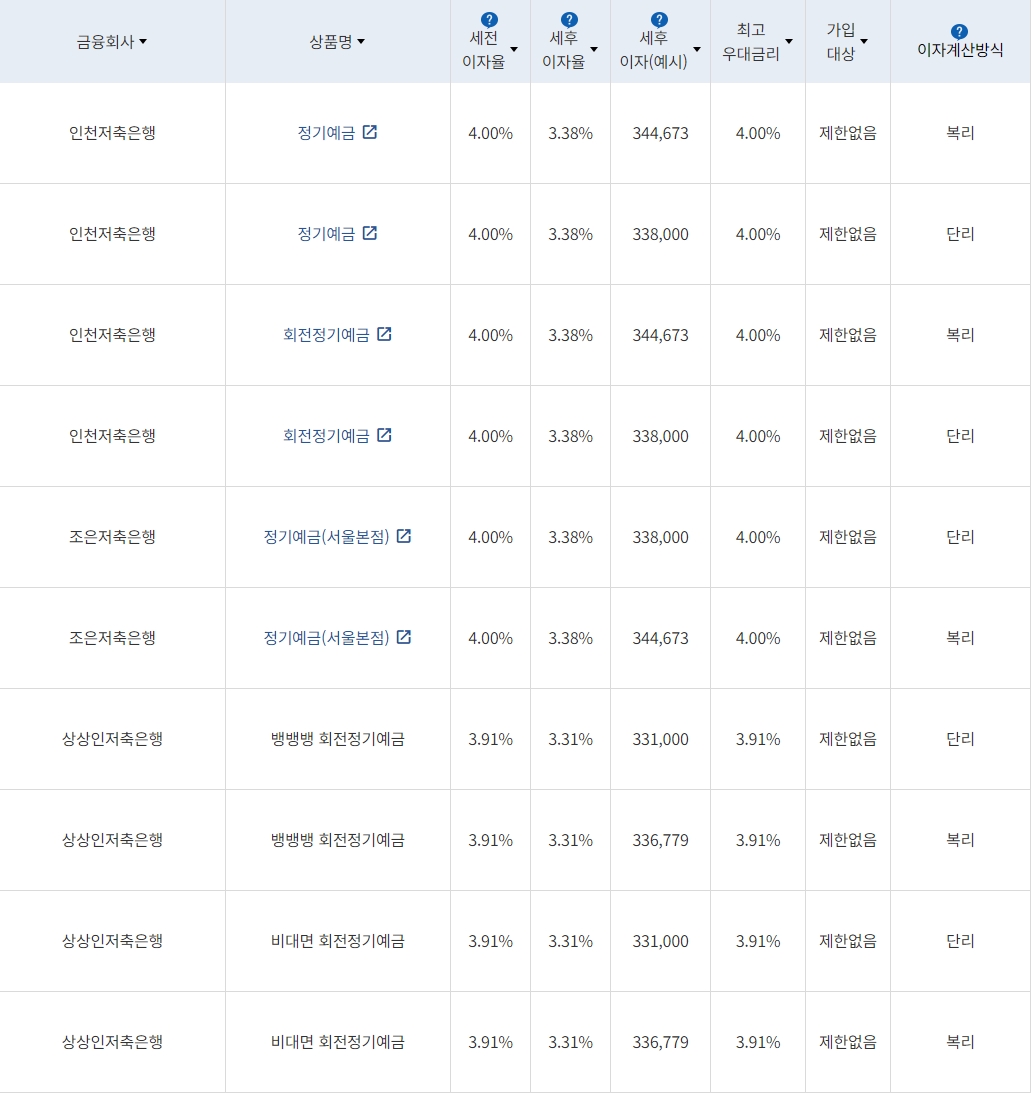Expand the 최고우대금리 sort arrow
Viewport: 1031px width, 1093px height.
(x=790, y=42)
